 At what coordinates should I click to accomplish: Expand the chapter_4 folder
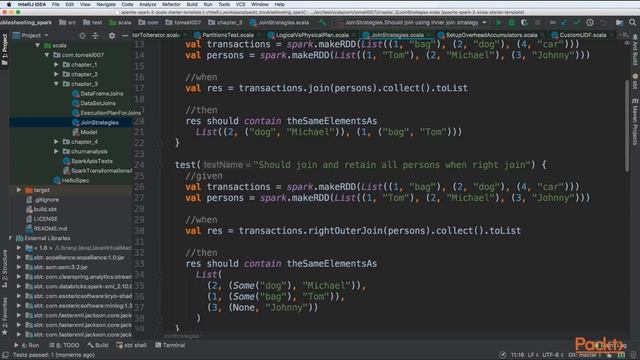[56, 142]
